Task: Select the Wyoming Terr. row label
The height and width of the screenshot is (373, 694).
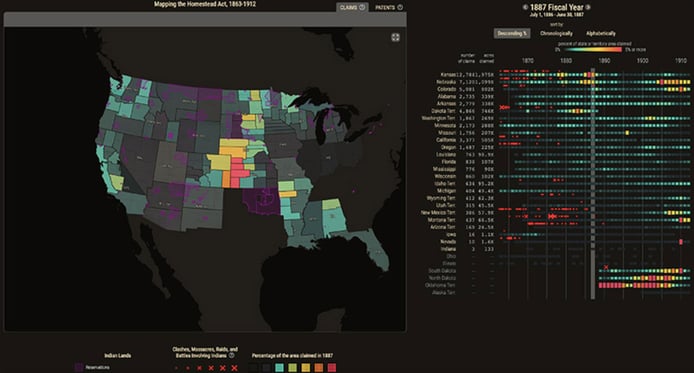Action: (x=441, y=198)
